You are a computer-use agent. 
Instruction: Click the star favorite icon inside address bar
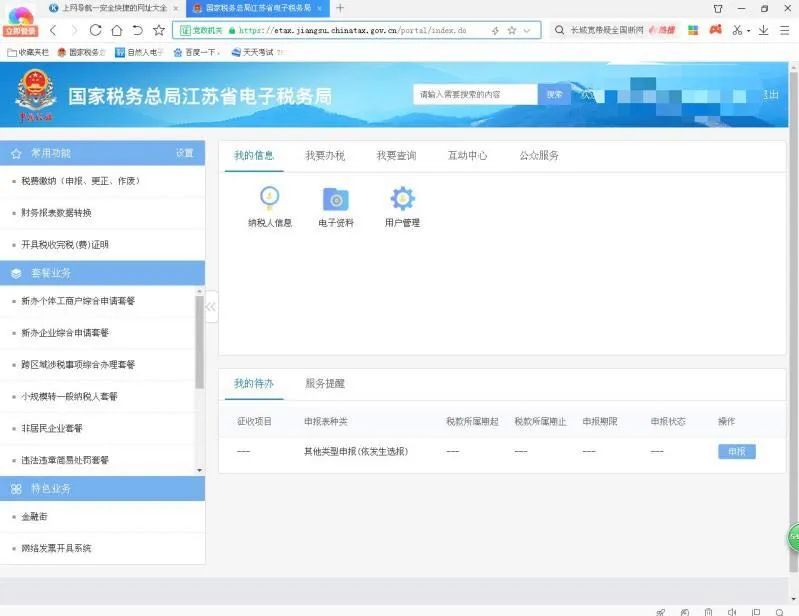click(512, 31)
